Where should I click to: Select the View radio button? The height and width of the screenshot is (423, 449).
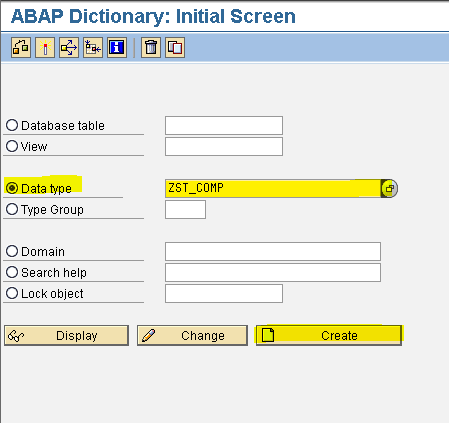(12, 146)
